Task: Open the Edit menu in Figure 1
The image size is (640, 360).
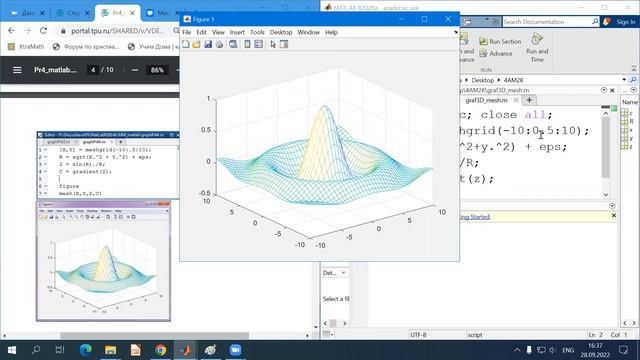Action: click(x=202, y=32)
